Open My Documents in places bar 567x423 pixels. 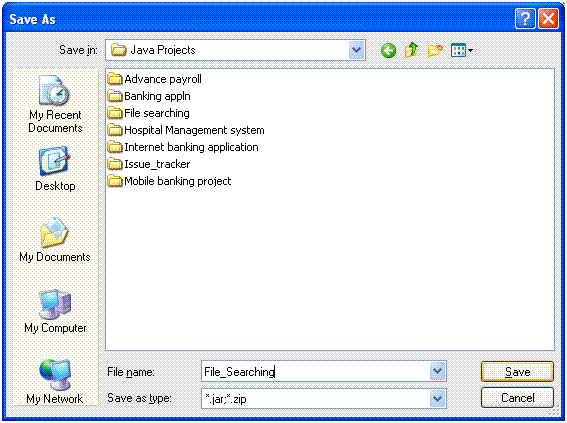pos(55,239)
